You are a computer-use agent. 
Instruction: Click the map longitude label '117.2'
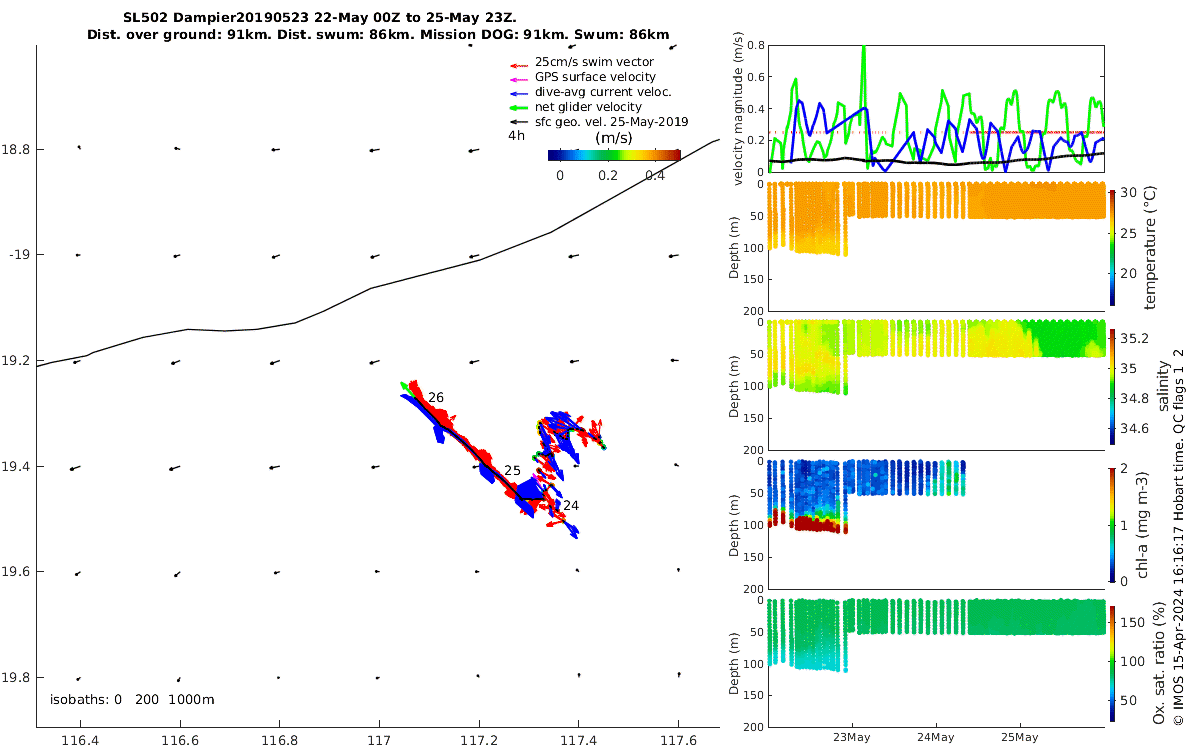pyautogui.click(x=479, y=741)
